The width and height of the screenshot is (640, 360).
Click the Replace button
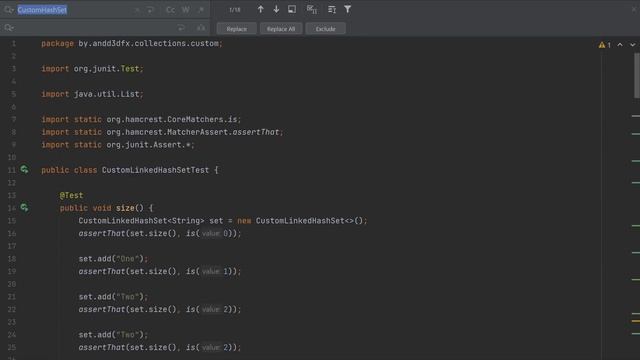click(x=237, y=29)
